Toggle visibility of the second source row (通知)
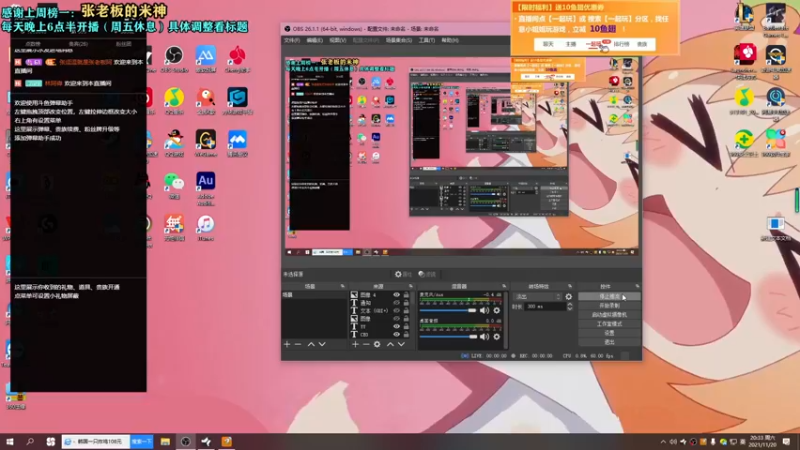Screen dimensions: 800x450 396,303
